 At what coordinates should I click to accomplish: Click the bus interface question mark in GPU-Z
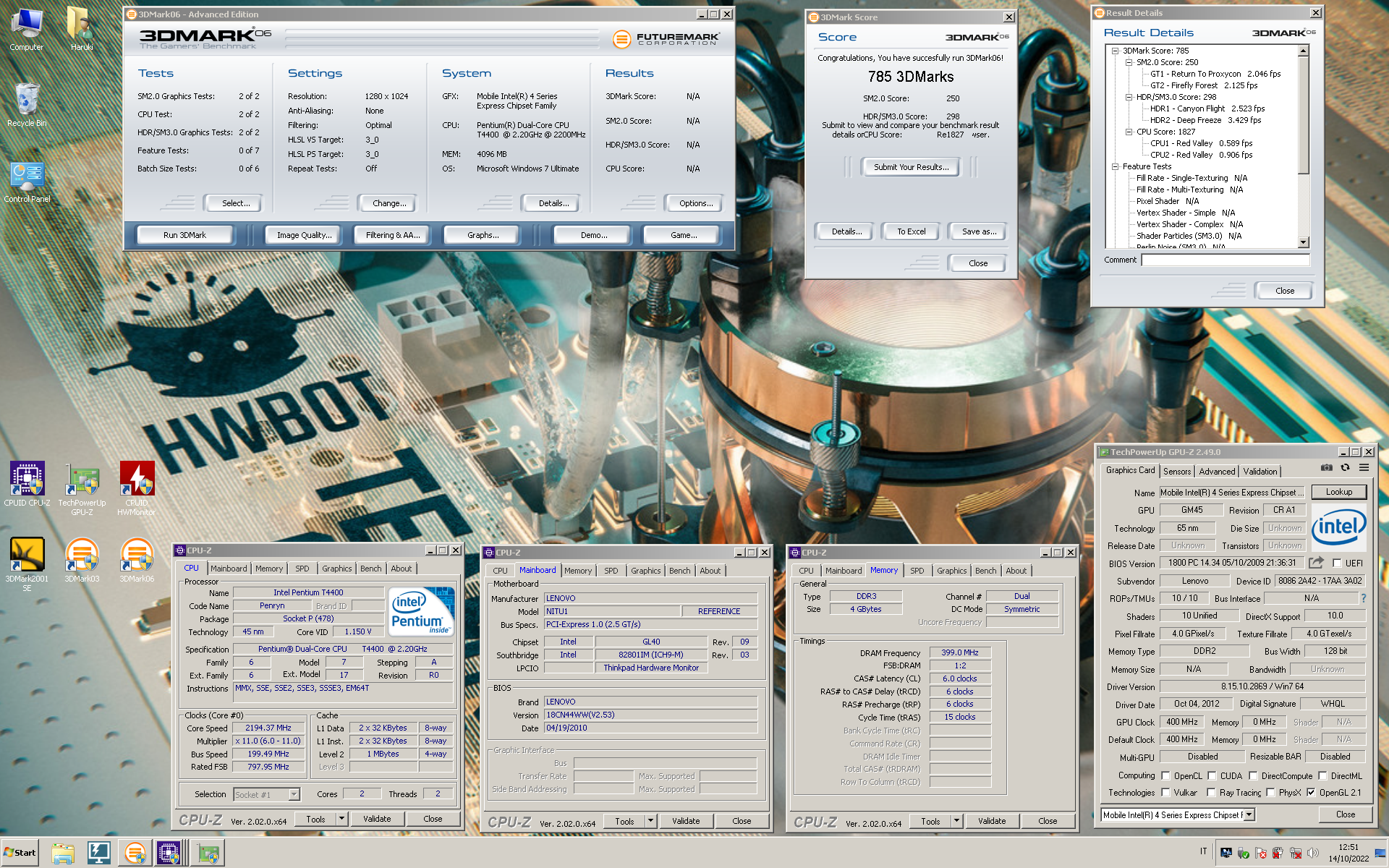click(x=1364, y=598)
